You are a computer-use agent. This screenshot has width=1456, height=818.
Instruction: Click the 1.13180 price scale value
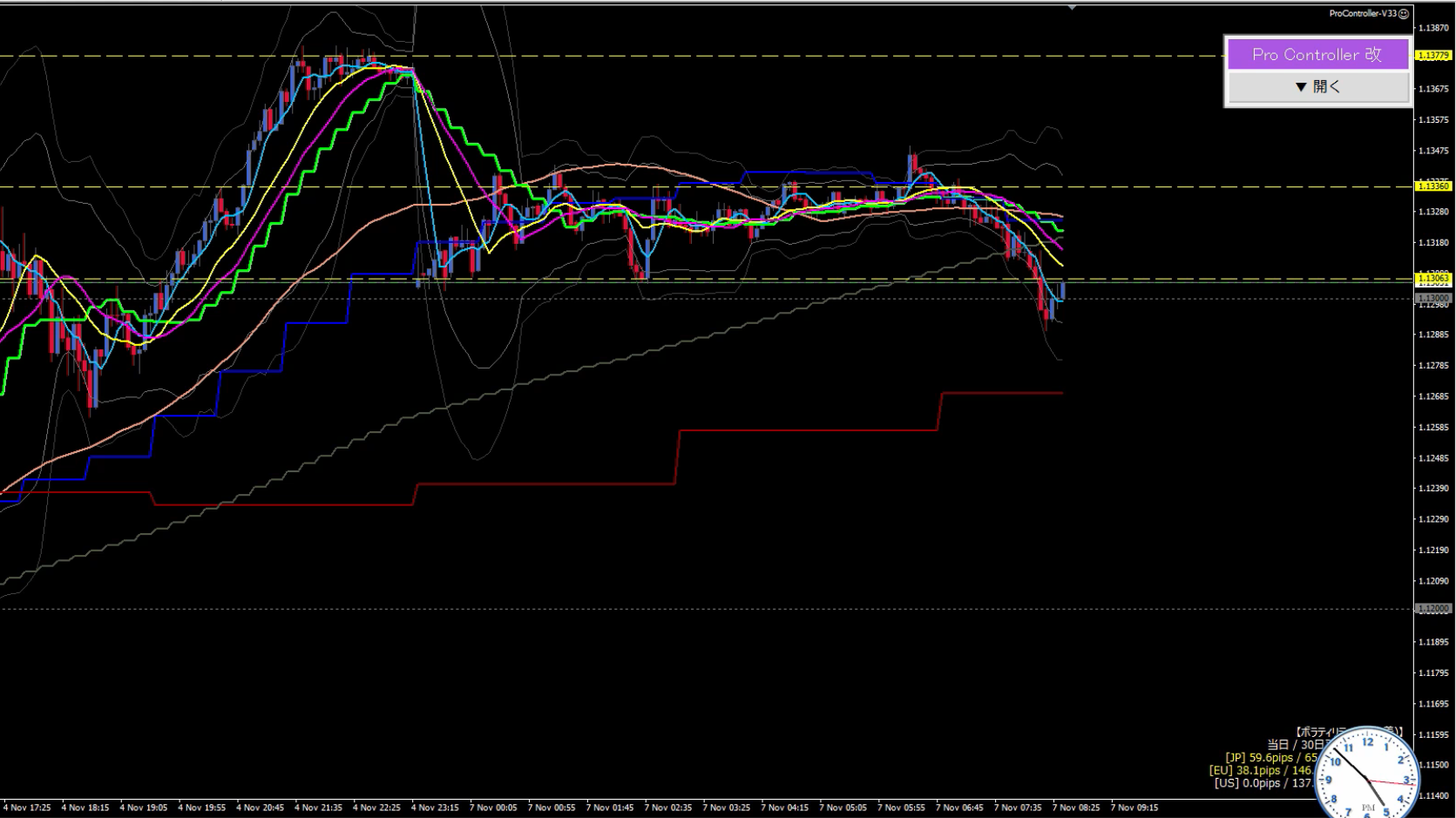pos(1433,243)
